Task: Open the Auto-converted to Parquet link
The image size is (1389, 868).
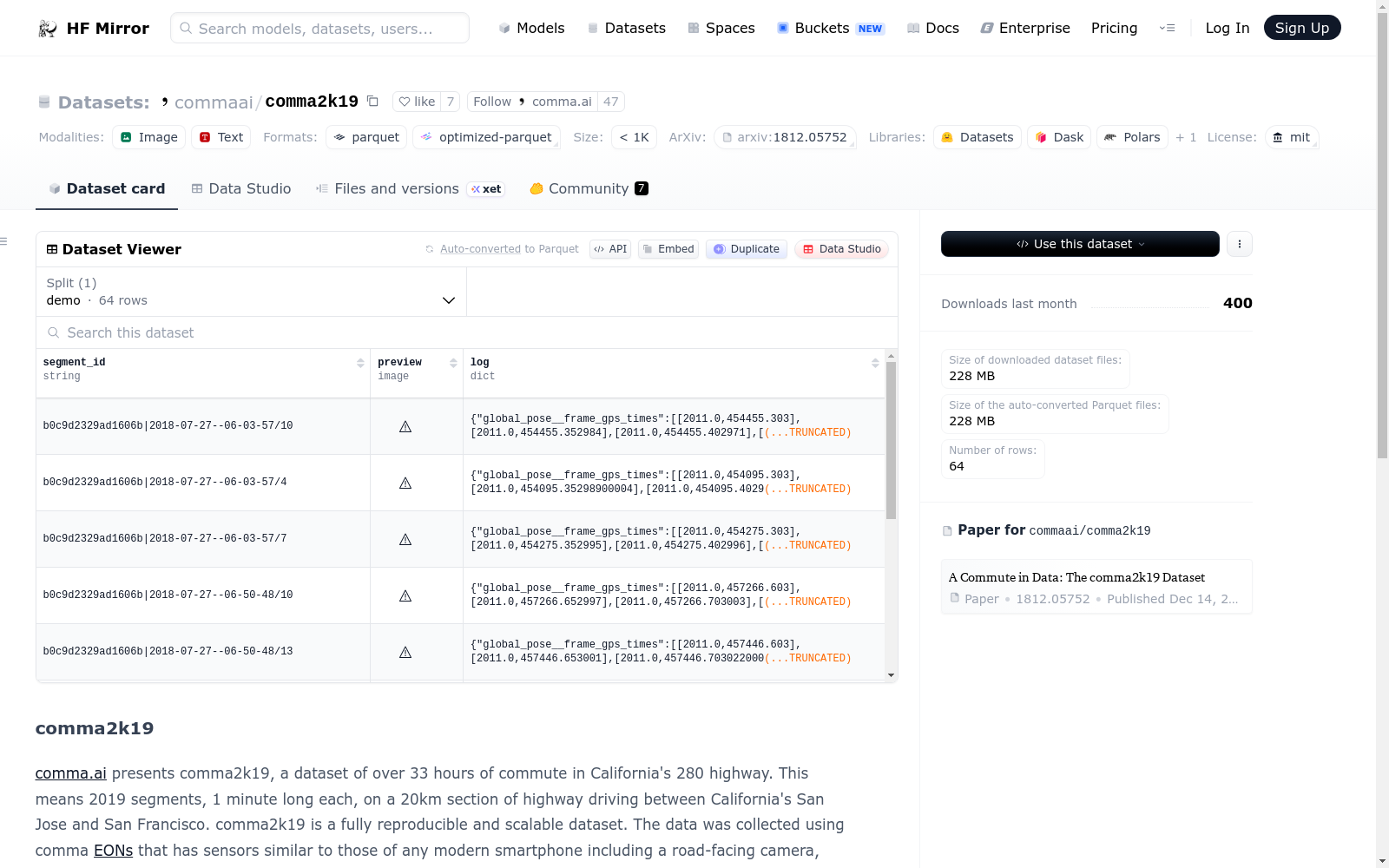Action: pyautogui.click(x=509, y=249)
